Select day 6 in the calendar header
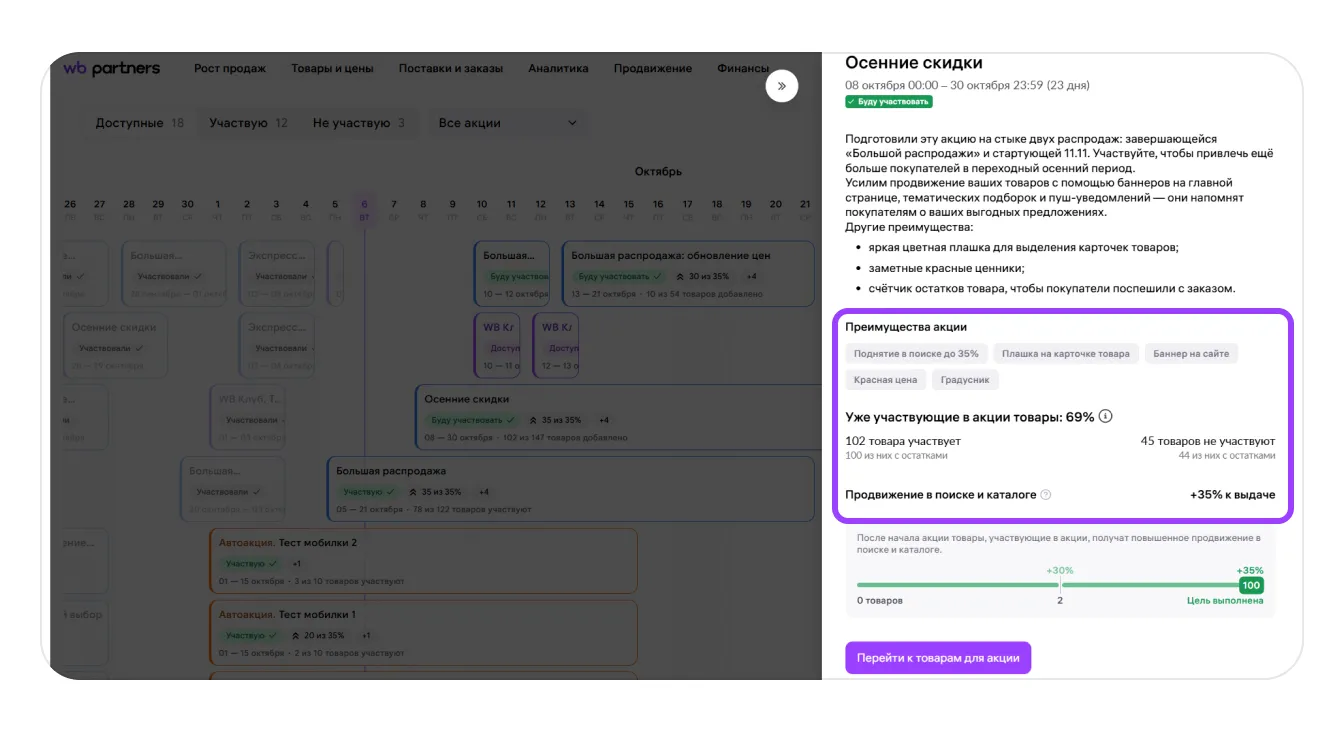The width and height of the screenshot is (1344, 730). coord(364,209)
